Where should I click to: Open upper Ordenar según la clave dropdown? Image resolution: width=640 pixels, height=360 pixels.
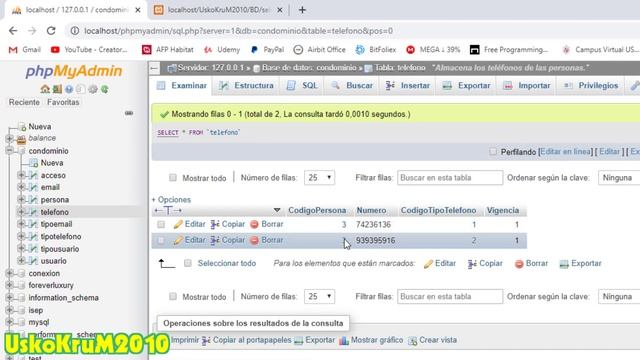[x=619, y=178]
